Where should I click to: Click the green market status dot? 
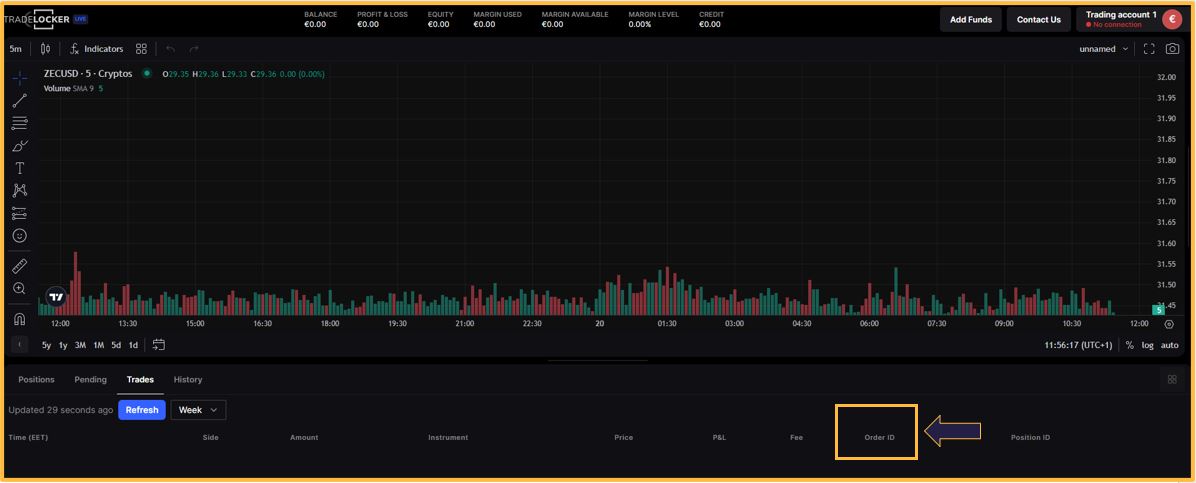click(x=146, y=73)
